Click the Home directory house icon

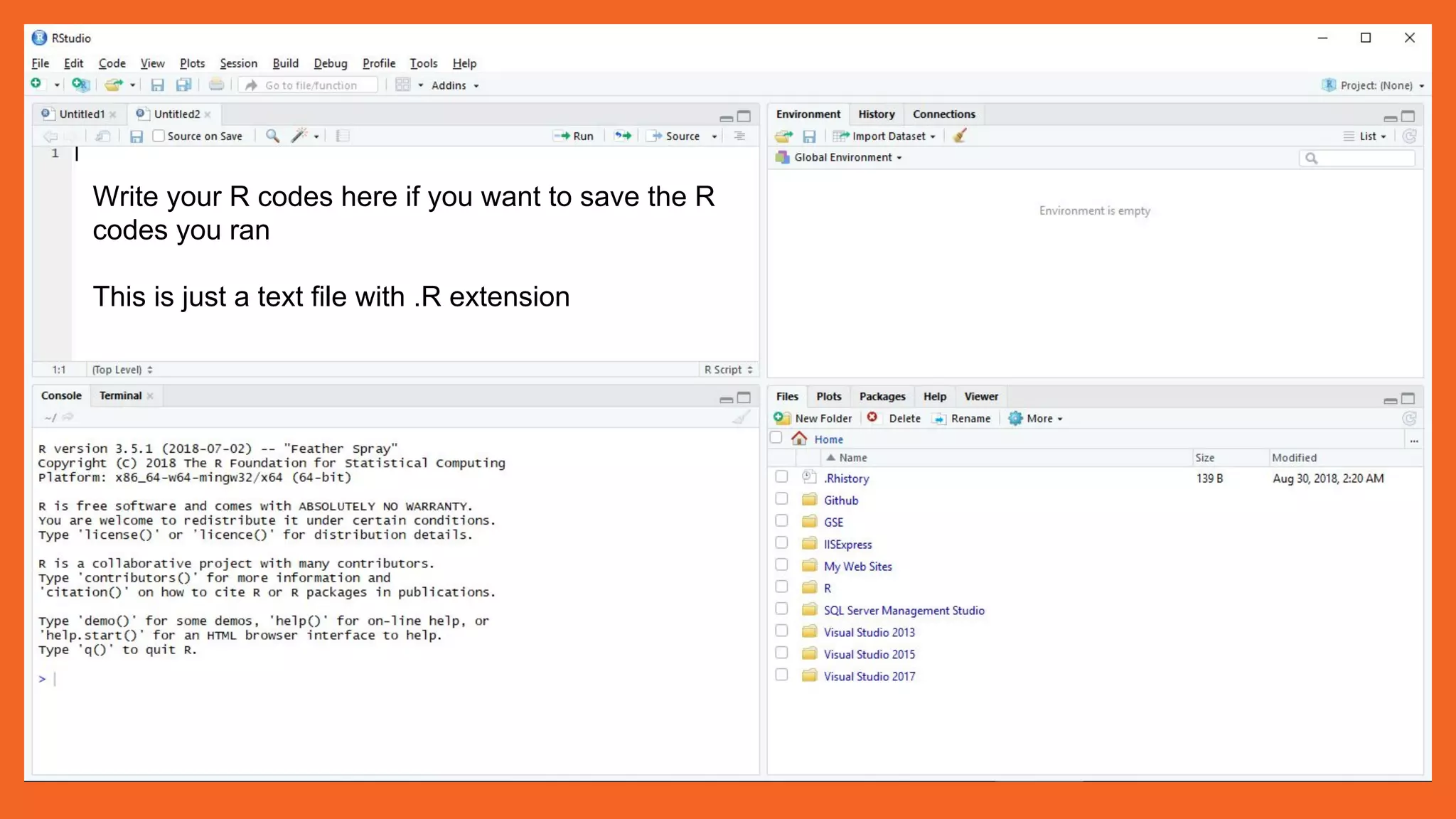click(x=799, y=438)
